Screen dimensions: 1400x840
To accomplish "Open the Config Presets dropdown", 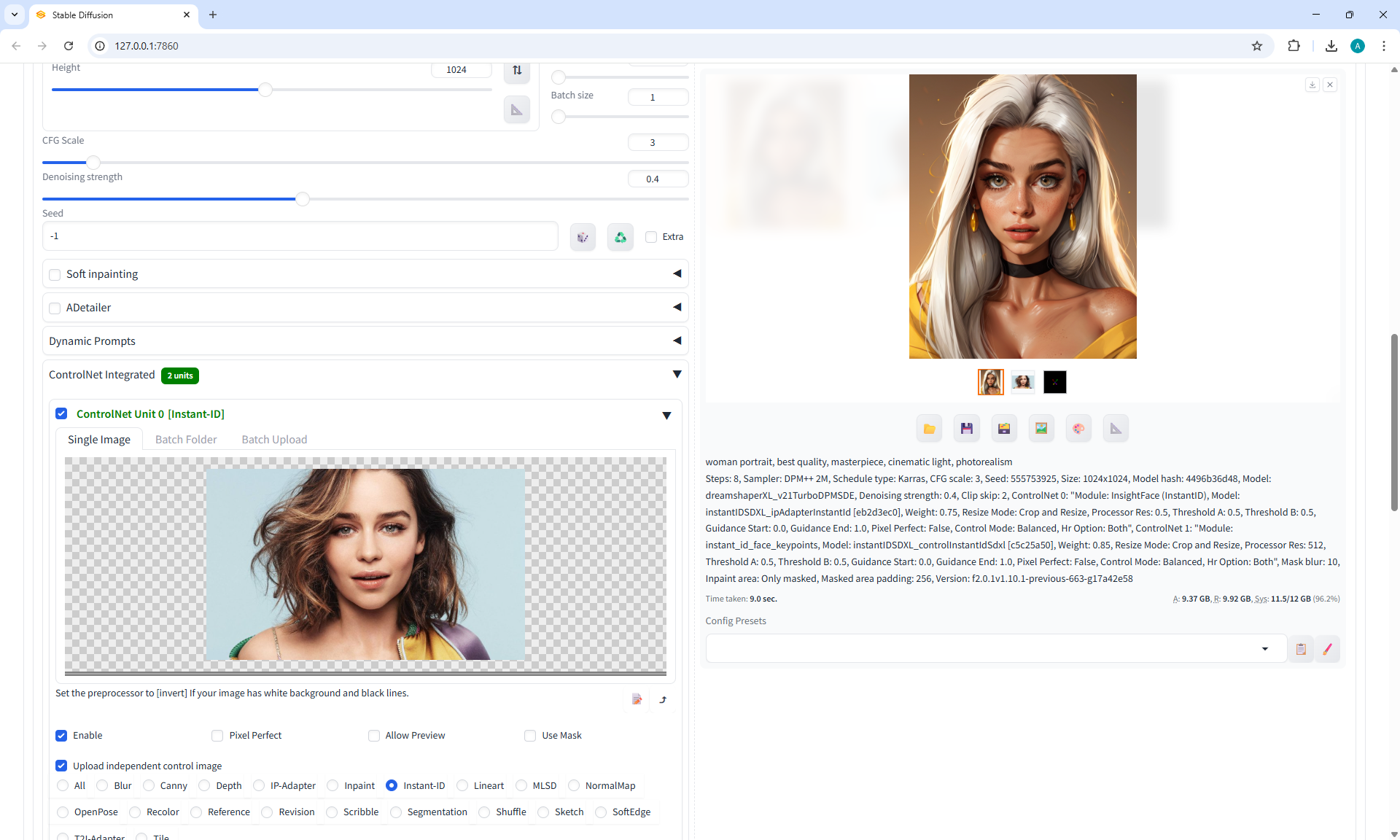I will pyautogui.click(x=1264, y=649).
